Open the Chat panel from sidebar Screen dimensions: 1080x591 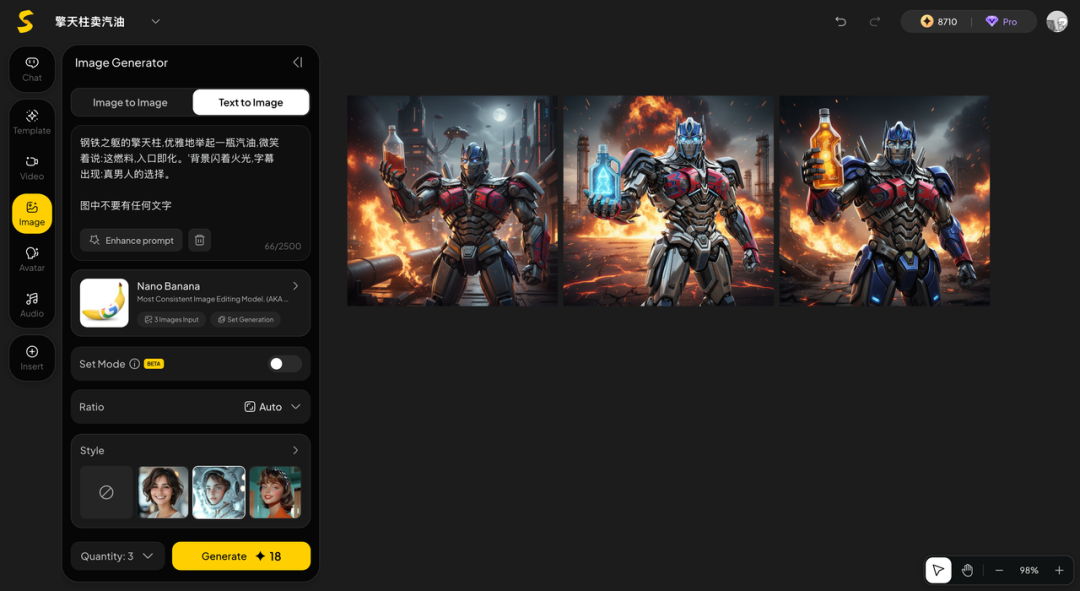pyautogui.click(x=32, y=68)
